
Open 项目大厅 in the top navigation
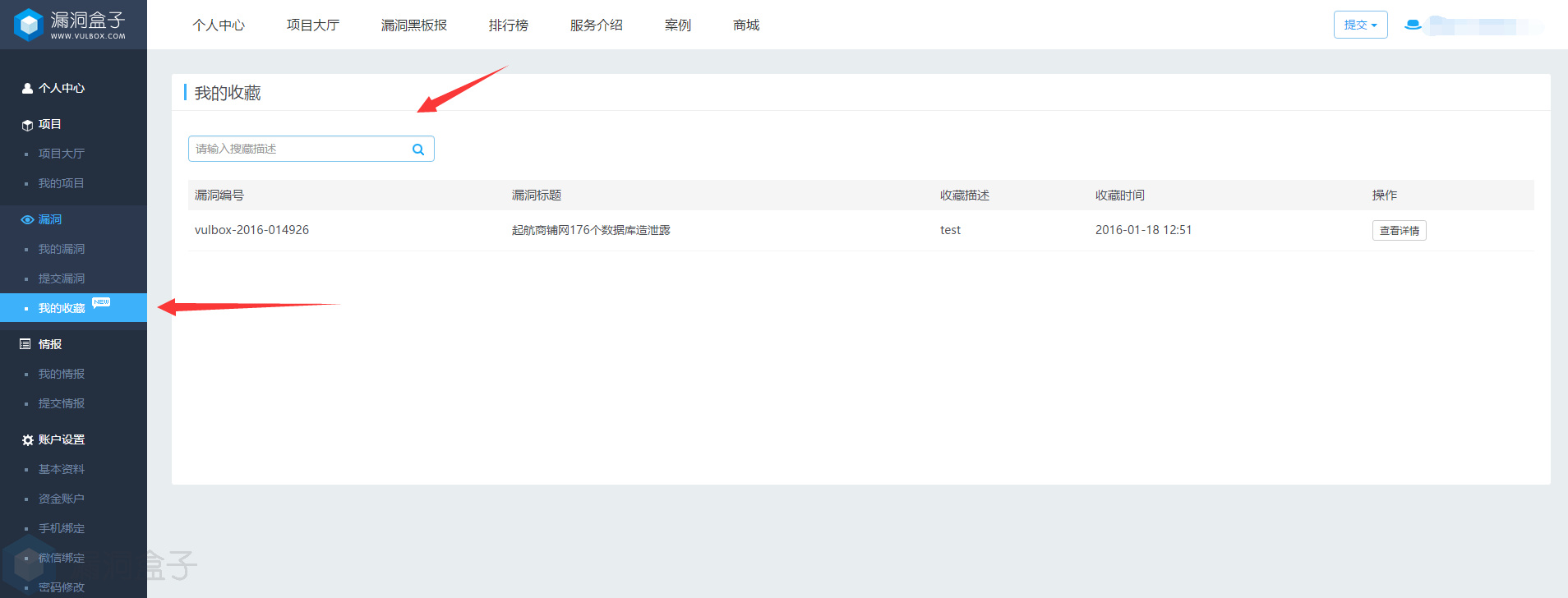[x=312, y=25]
